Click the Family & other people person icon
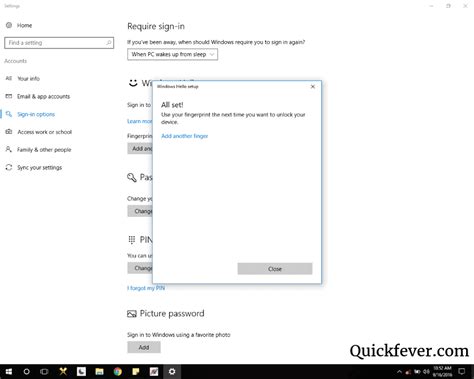This screenshot has width=474, height=379. coord(9,149)
